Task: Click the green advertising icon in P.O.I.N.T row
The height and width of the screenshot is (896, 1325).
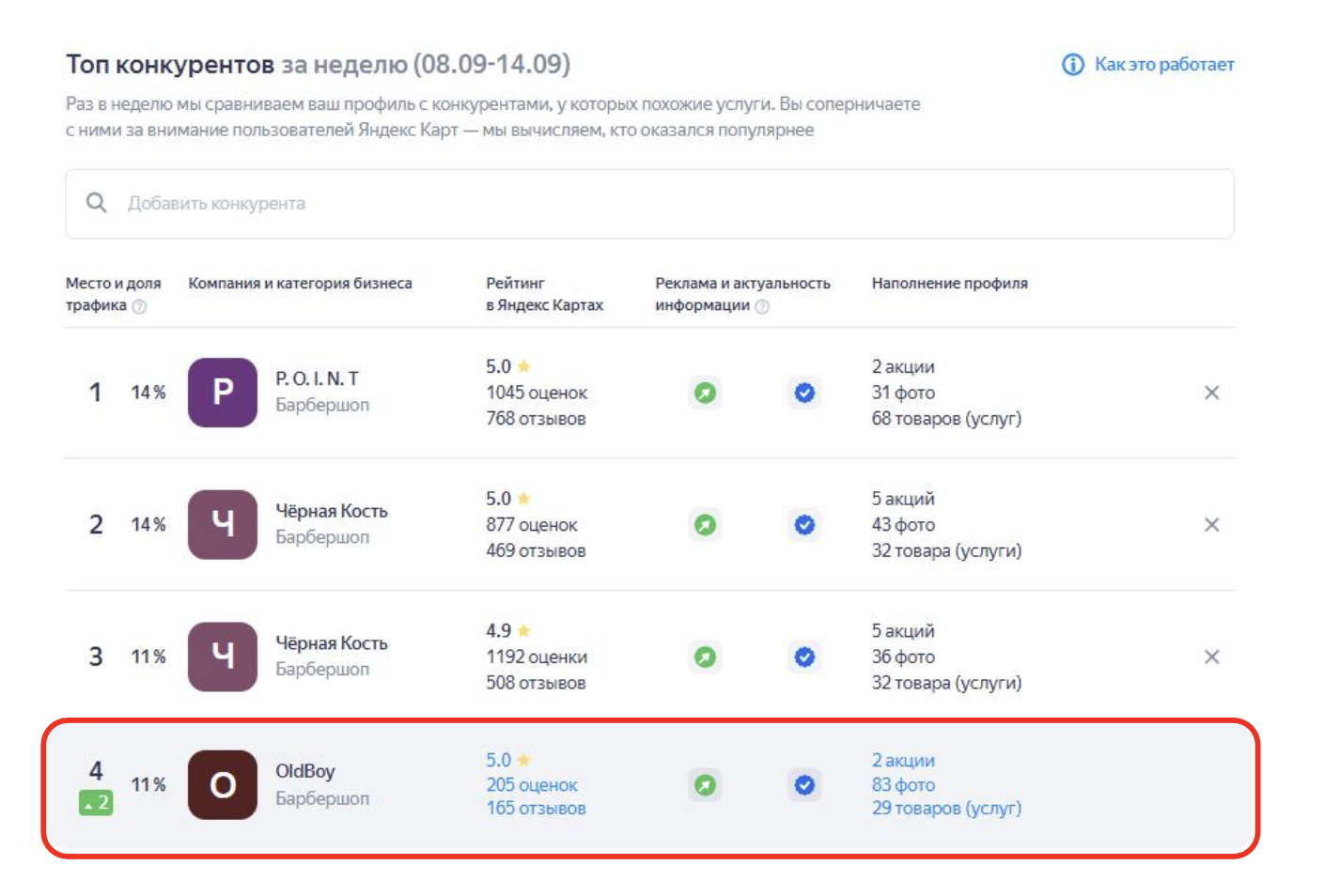Action: click(705, 393)
